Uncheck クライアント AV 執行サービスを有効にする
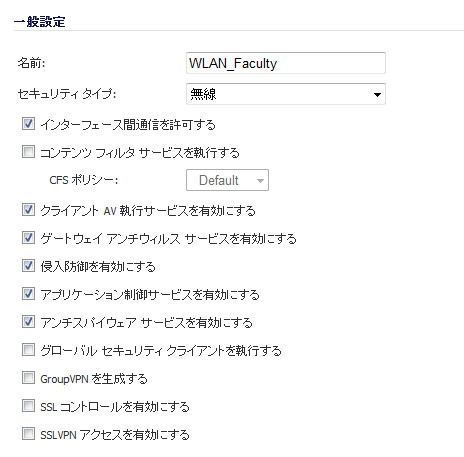 click(28, 210)
